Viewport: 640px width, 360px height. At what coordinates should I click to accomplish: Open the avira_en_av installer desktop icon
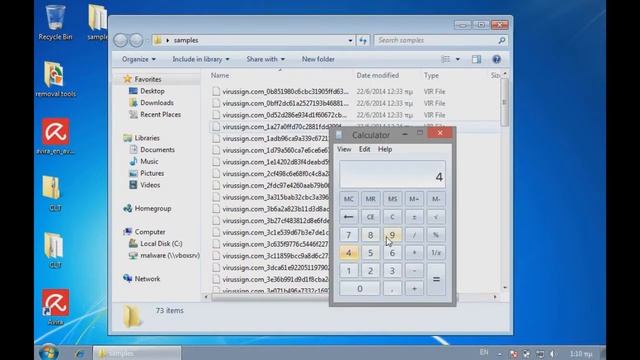[55, 137]
